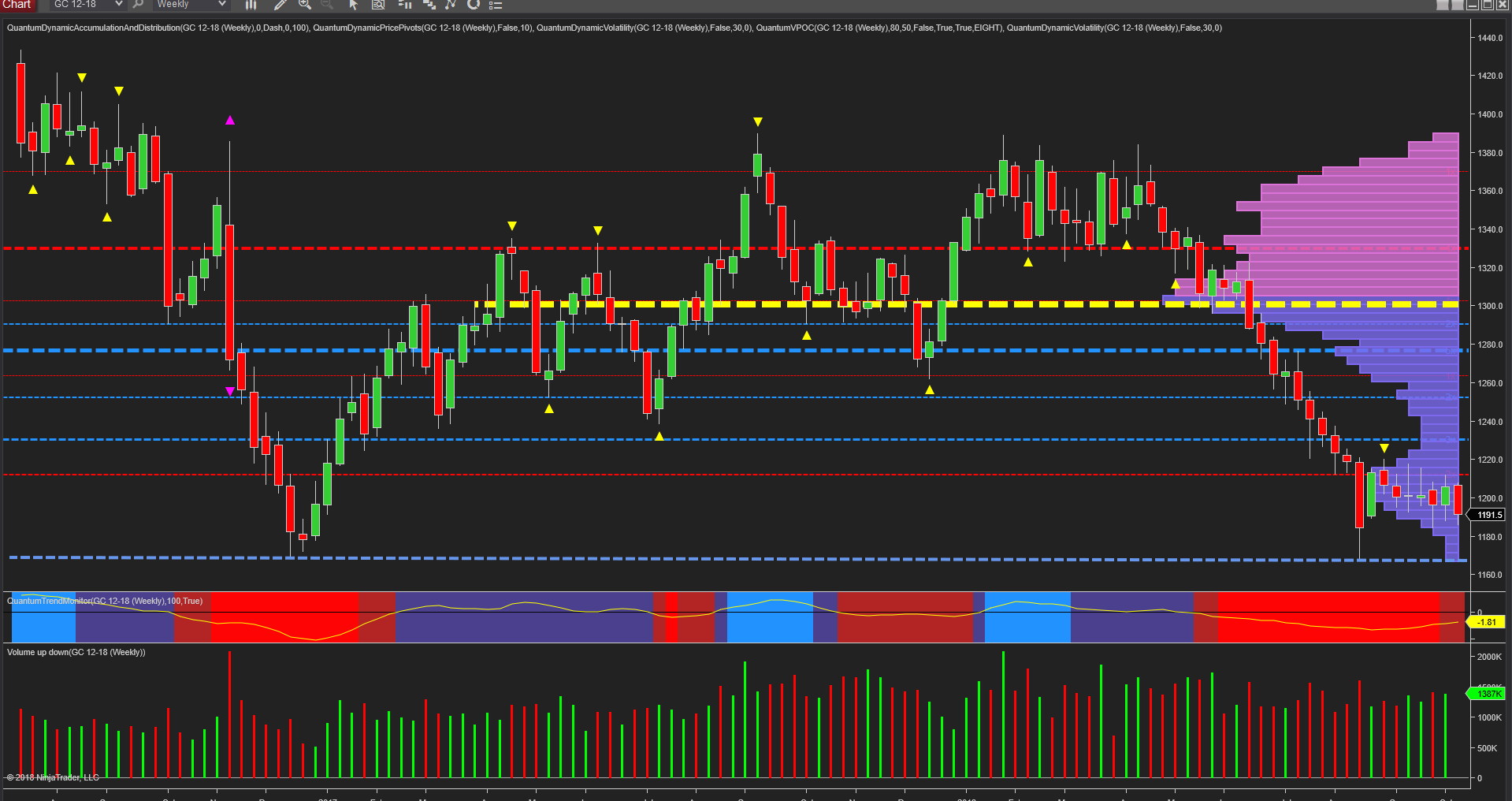Click the second link-window color button
The image size is (1512, 801).
pos(1458,5)
